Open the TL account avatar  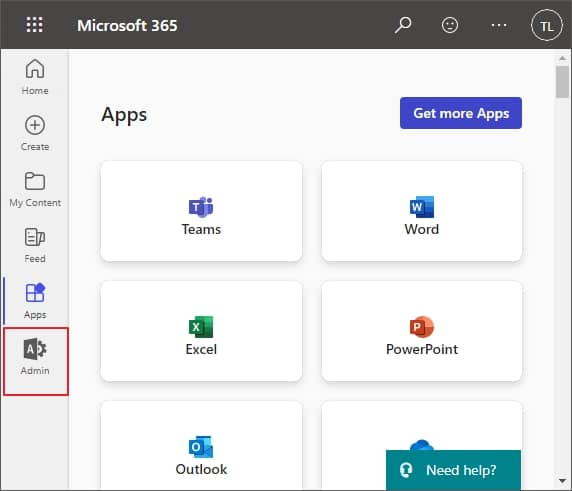546,26
